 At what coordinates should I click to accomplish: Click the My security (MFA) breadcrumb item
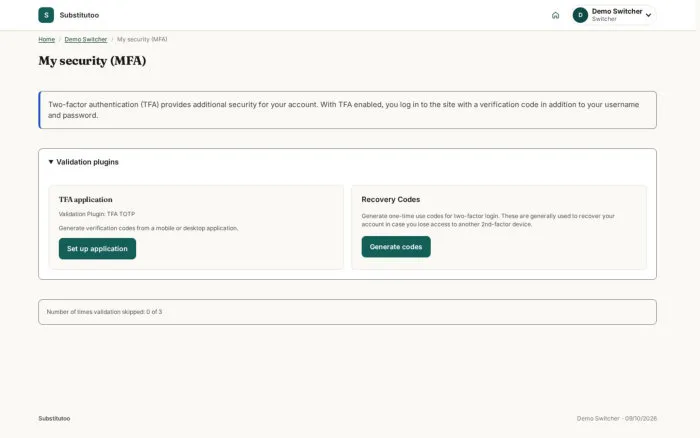pyautogui.click(x=142, y=39)
